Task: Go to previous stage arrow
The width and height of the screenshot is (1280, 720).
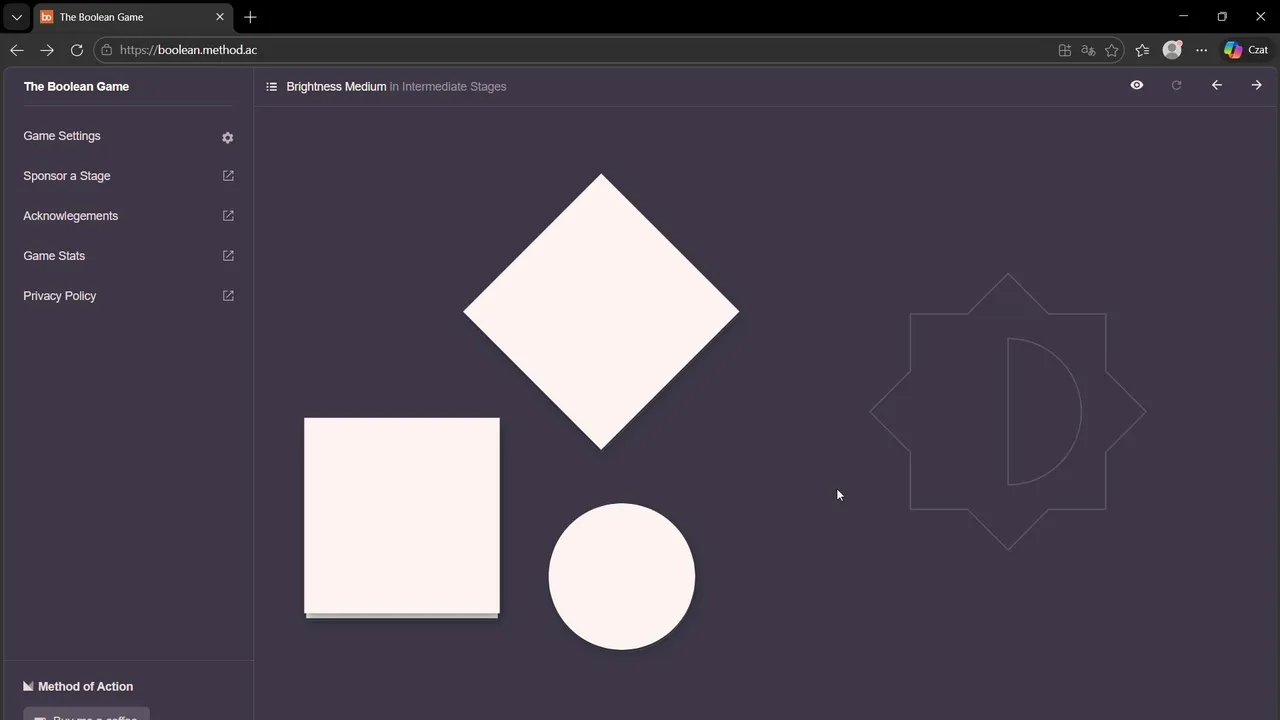Action: (x=1217, y=86)
